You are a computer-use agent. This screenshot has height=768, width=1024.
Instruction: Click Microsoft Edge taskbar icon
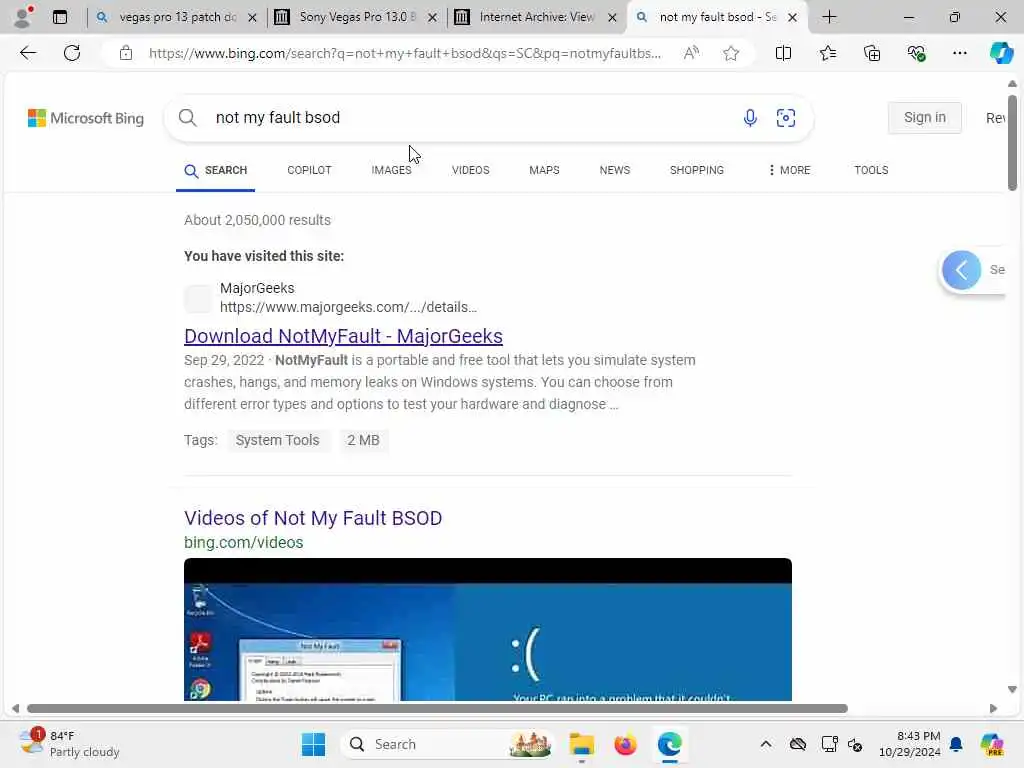pyautogui.click(x=669, y=744)
